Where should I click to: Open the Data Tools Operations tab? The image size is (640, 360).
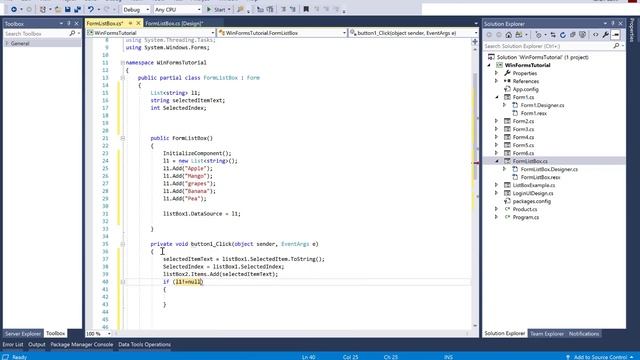[x=144, y=344]
